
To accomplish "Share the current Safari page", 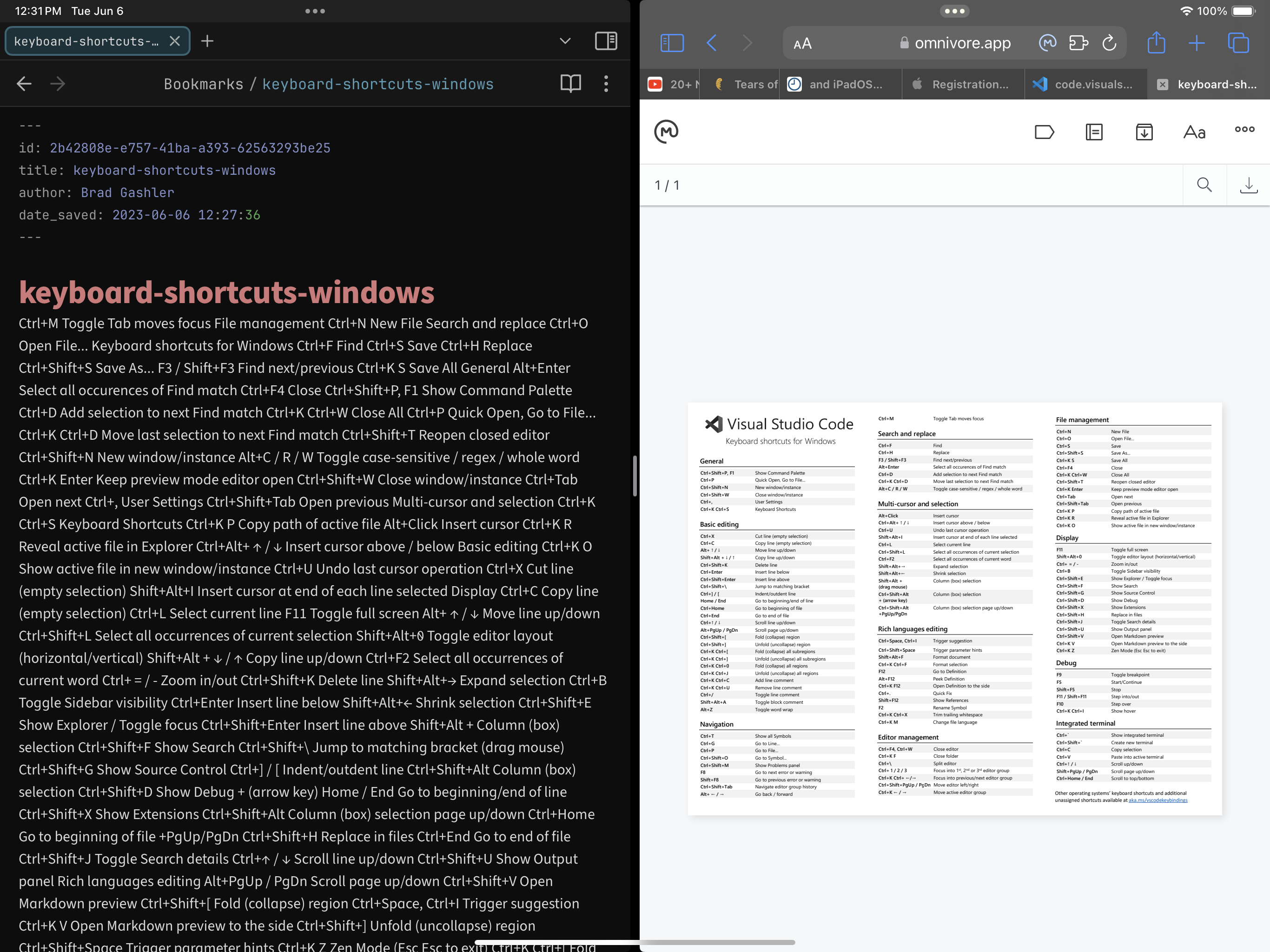I will coord(1156,42).
